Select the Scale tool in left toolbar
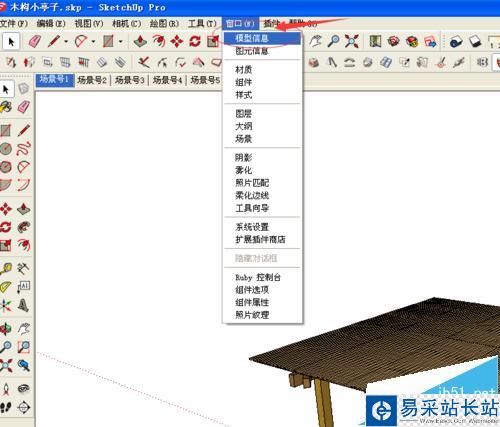Screen dimensions: 500x427 [6, 246]
